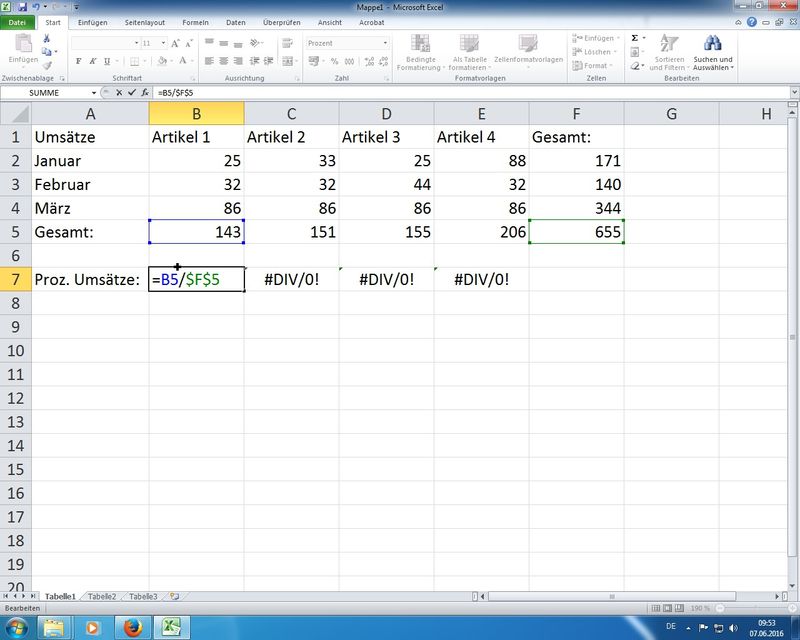Viewport: 800px width, 640px height.
Task: Switch to the Tabelle2 sheet tab
Action: 101,596
